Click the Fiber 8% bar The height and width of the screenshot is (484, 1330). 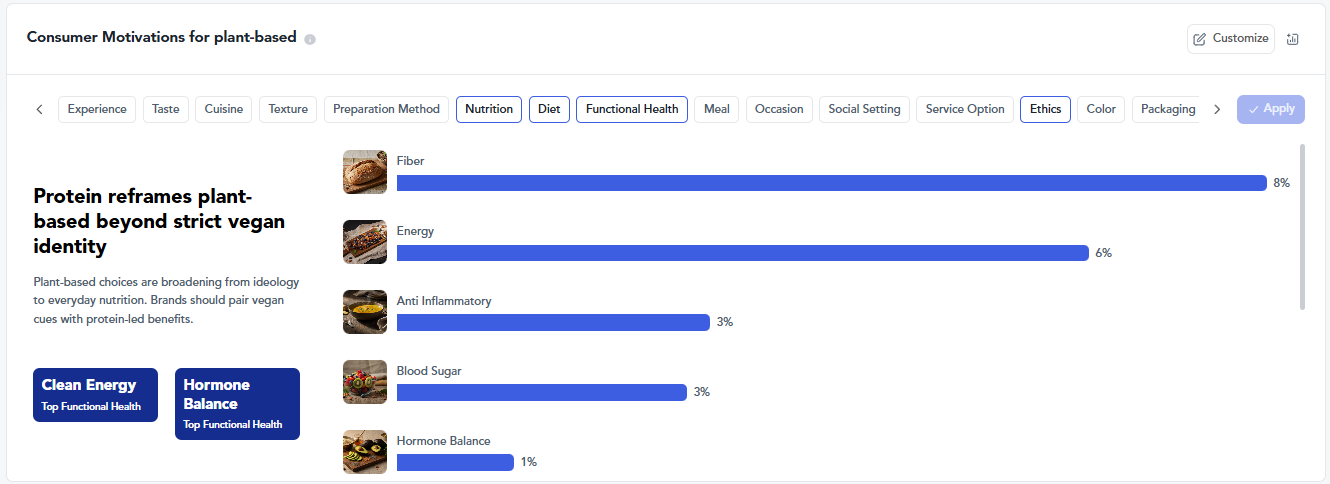pos(831,183)
